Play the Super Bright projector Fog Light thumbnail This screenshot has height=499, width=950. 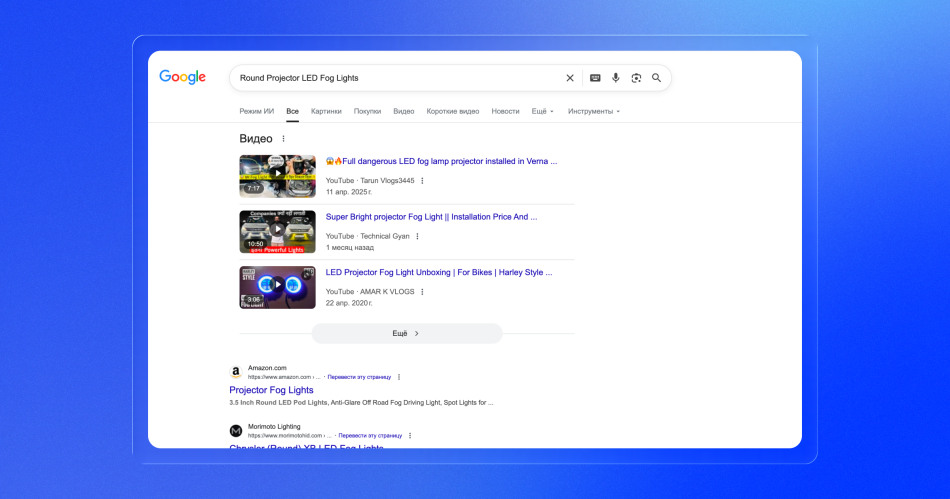click(277, 231)
